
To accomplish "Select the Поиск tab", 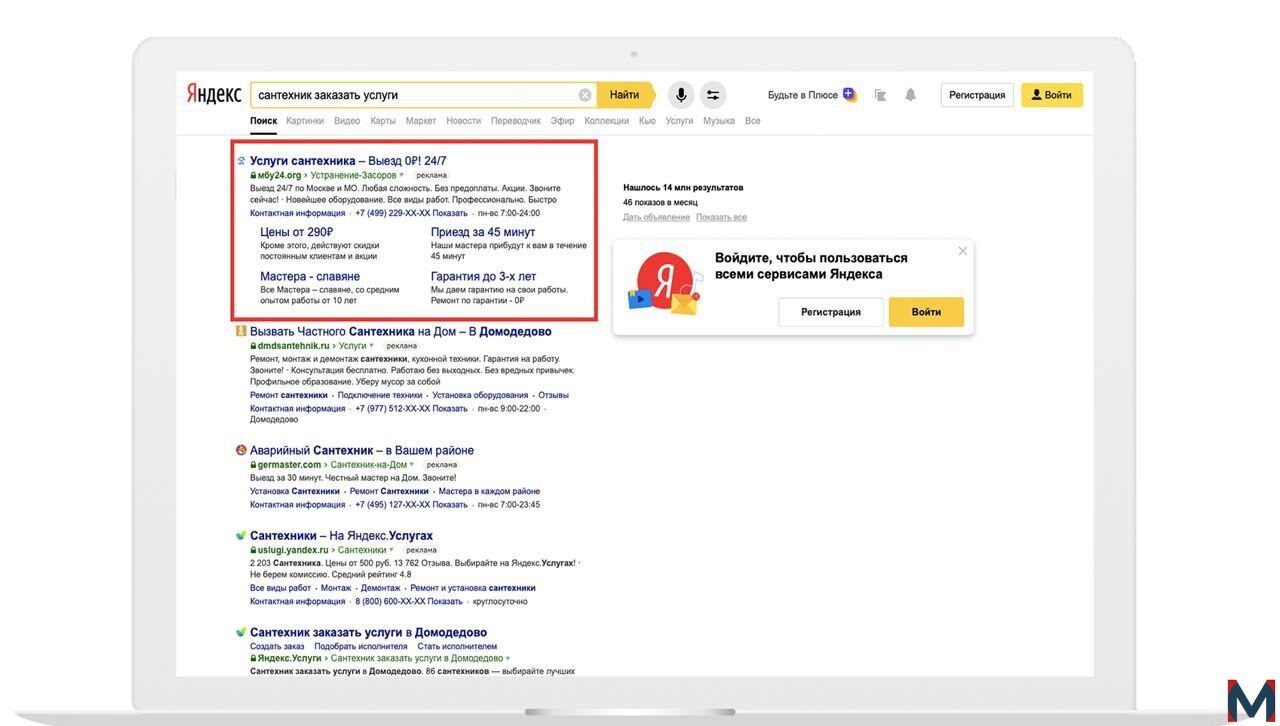I will point(264,121).
